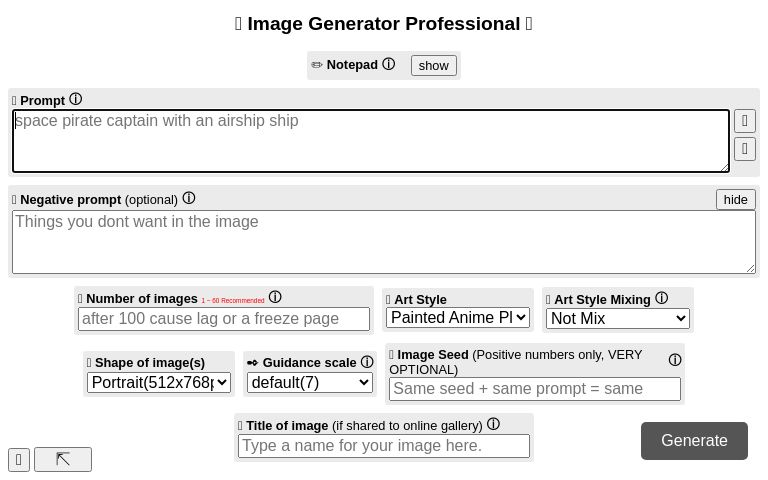Open the Guidance scale dropdown

coord(310,382)
